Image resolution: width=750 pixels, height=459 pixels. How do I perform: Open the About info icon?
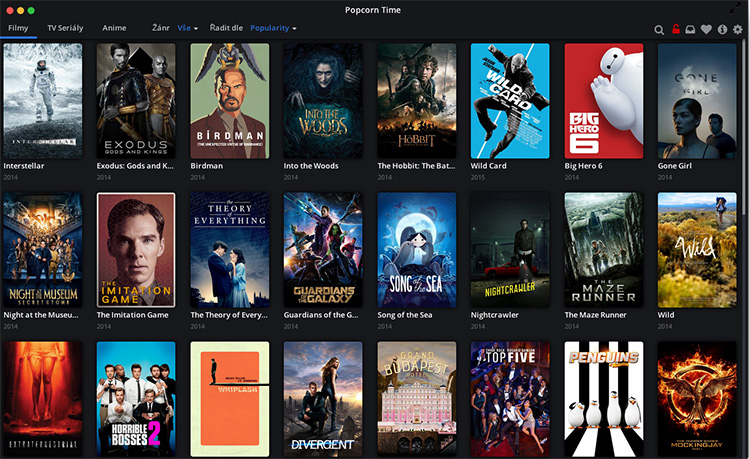coord(722,29)
